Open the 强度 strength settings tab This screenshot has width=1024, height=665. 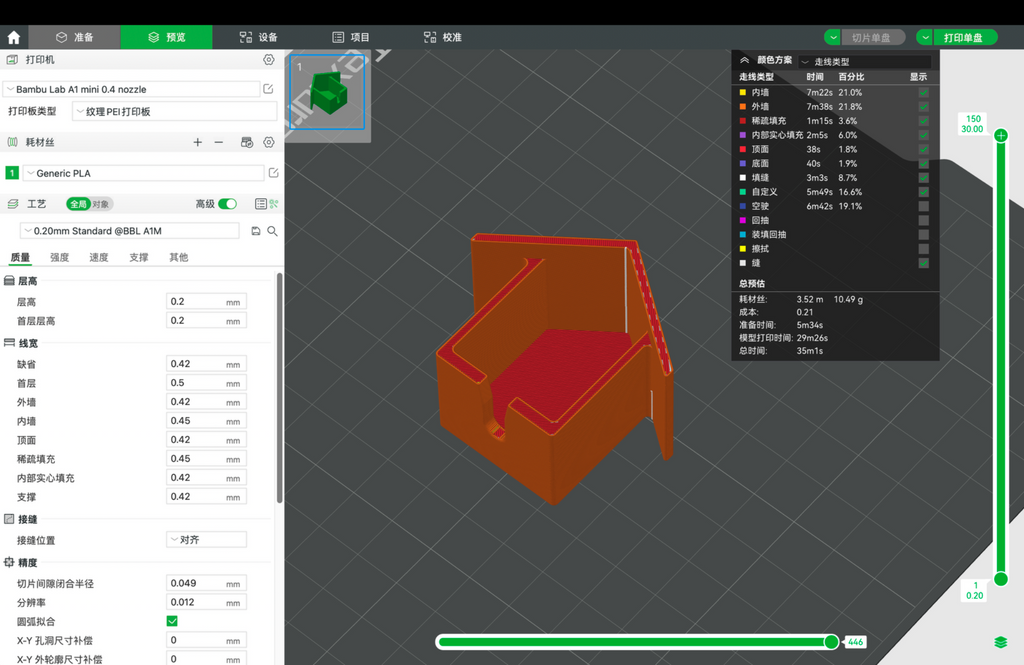(59, 257)
